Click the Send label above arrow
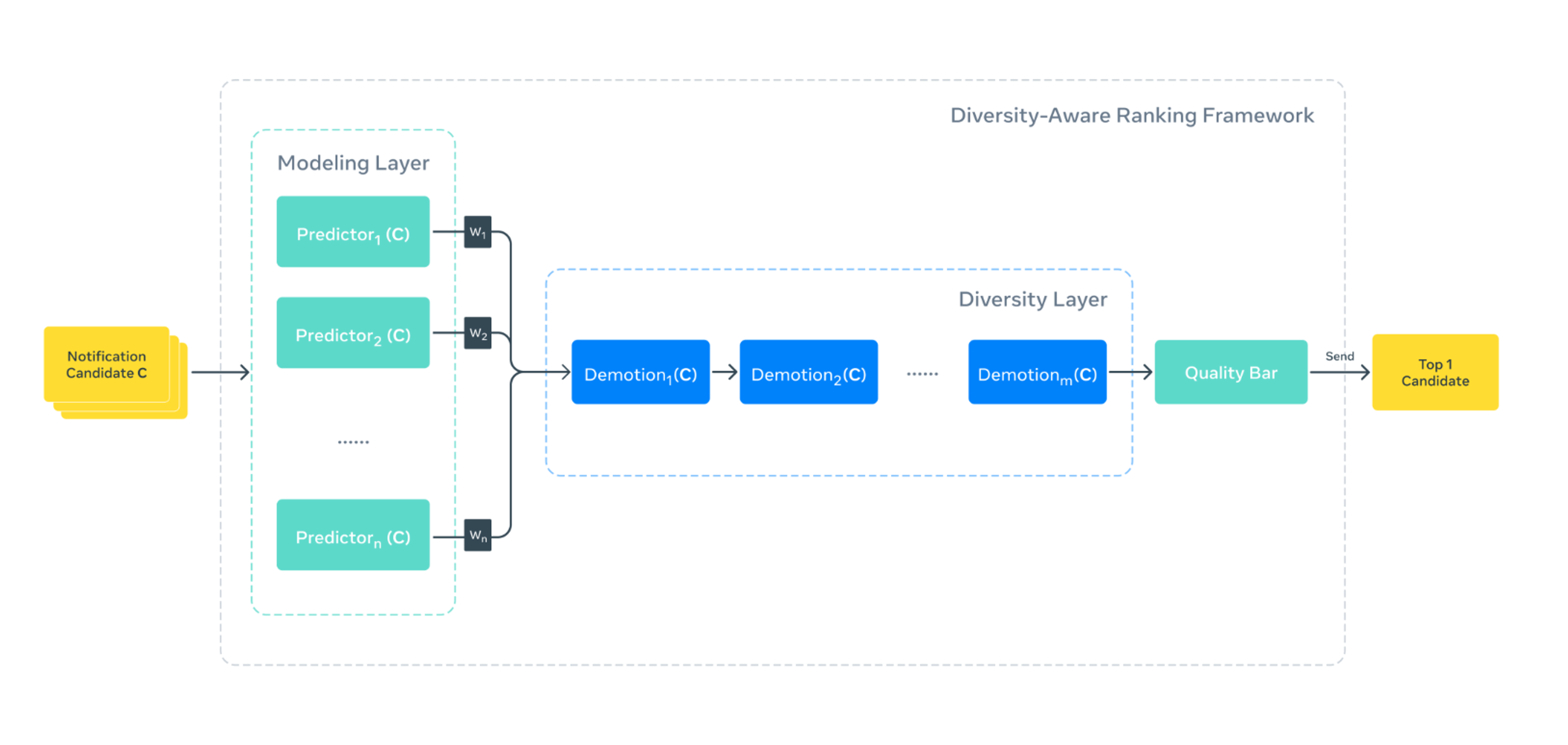The height and width of the screenshot is (745, 1568). coord(1339,356)
